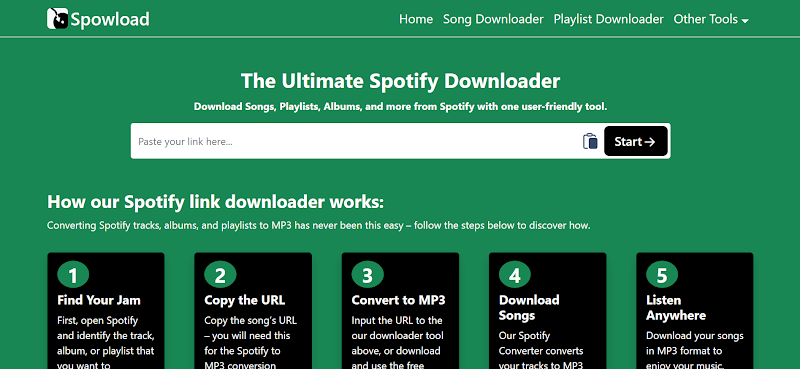Open the Other Tools dropdown

pyautogui.click(x=711, y=19)
